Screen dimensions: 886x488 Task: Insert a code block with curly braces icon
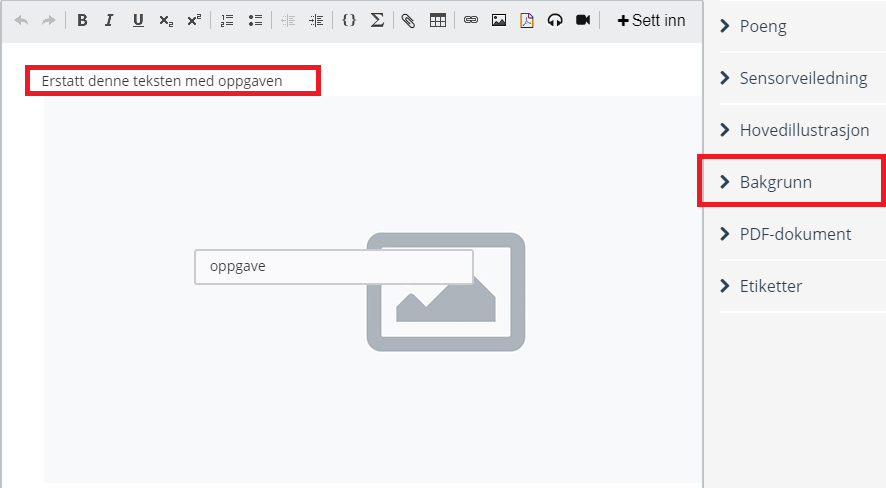(x=349, y=21)
